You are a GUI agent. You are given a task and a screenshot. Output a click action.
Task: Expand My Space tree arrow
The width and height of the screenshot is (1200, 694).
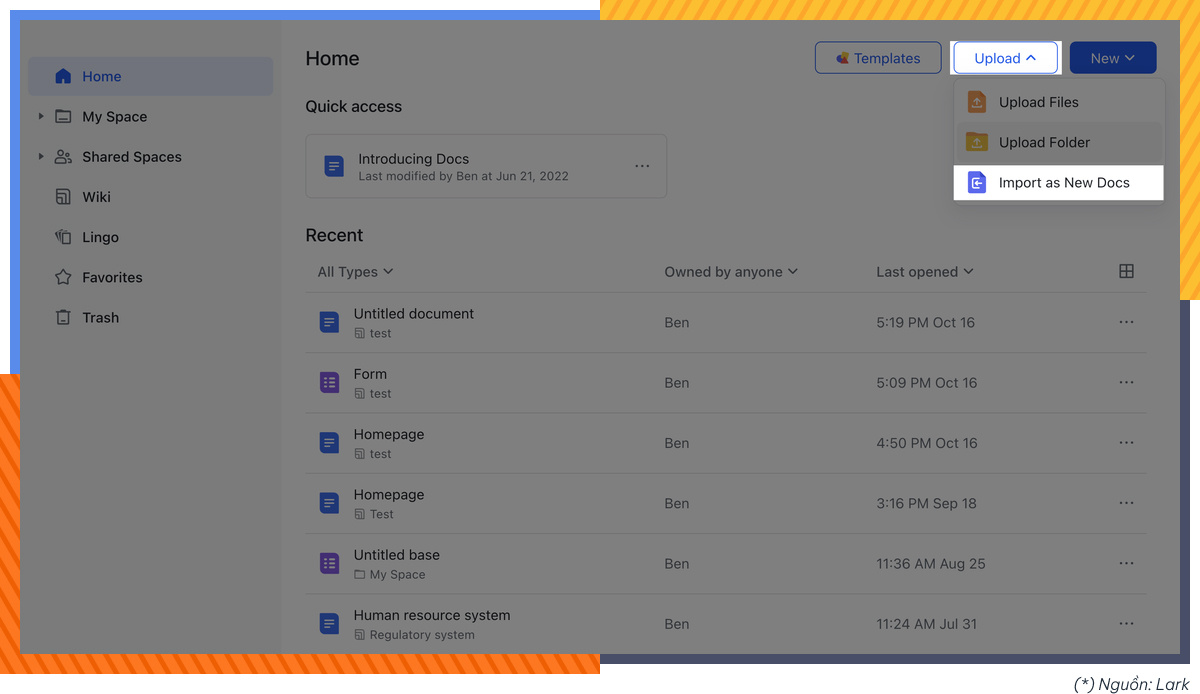point(41,116)
